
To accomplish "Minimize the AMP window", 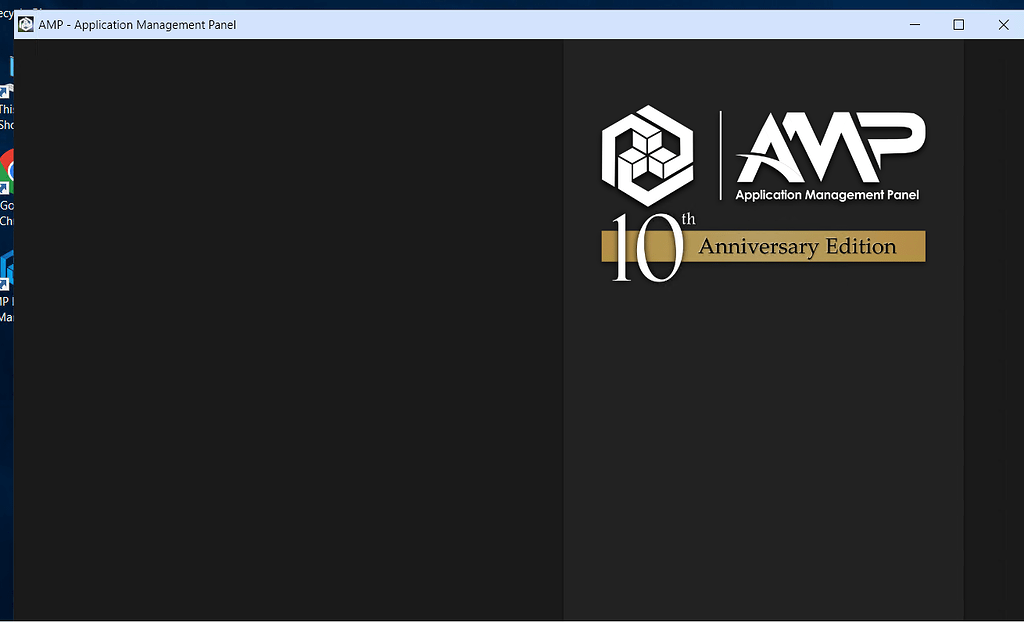I will (914, 24).
